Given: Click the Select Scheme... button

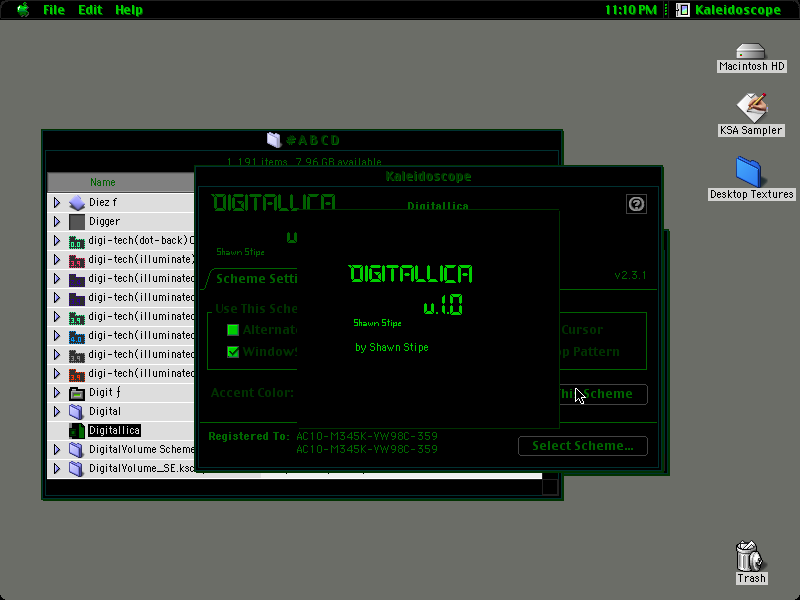Looking at the screenshot, I should point(583,446).
